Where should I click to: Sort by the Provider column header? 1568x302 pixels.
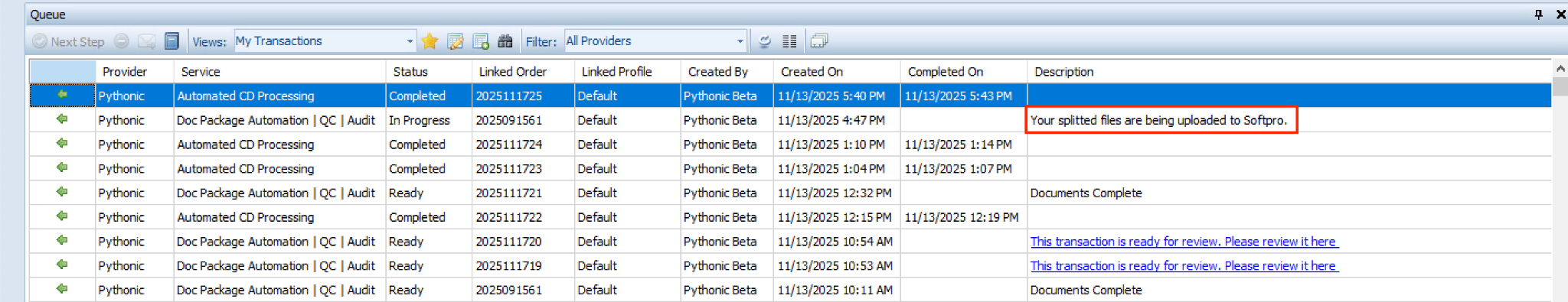point(135,72)
